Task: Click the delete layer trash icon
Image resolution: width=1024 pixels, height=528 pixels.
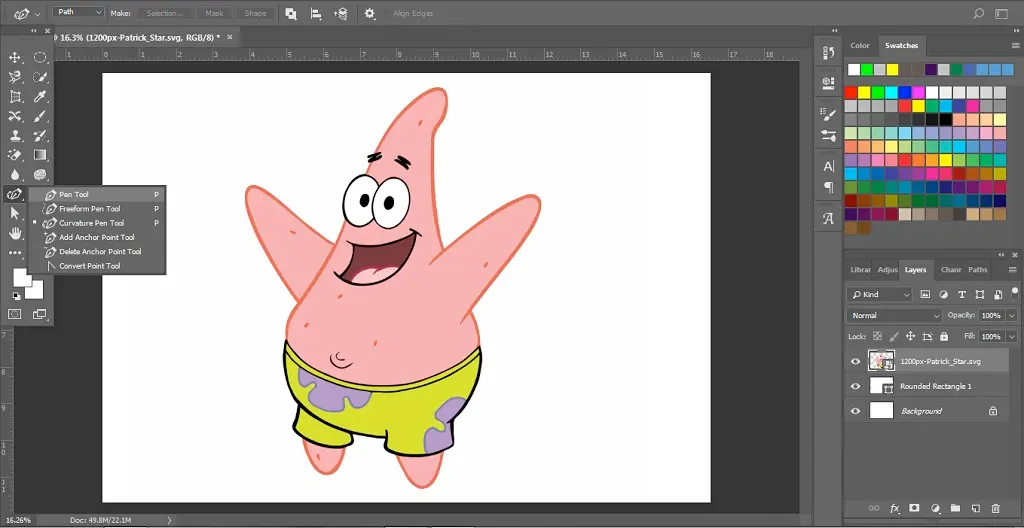Action: tap(995, 508)
